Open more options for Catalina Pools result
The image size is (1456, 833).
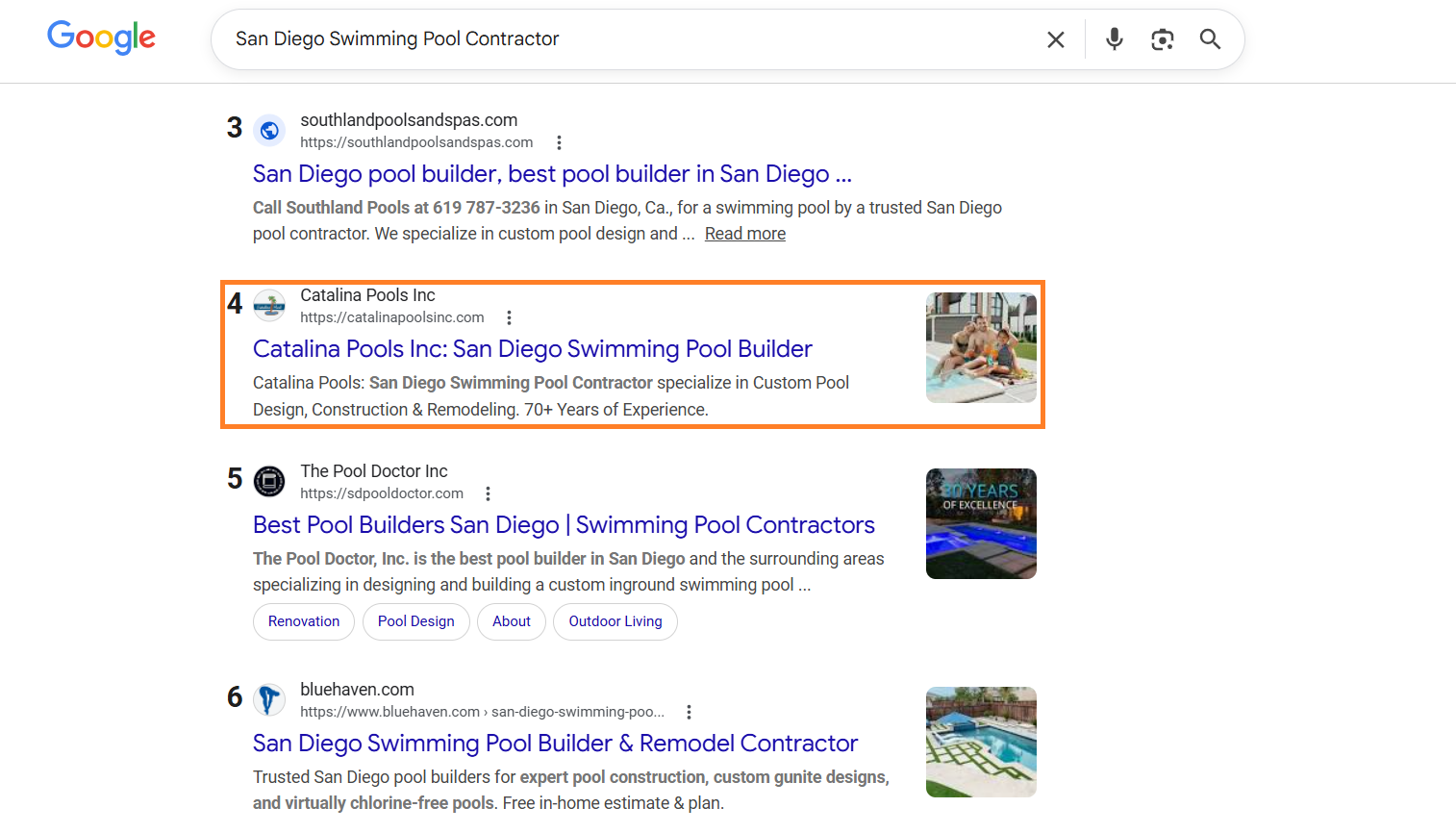[509, 317]
